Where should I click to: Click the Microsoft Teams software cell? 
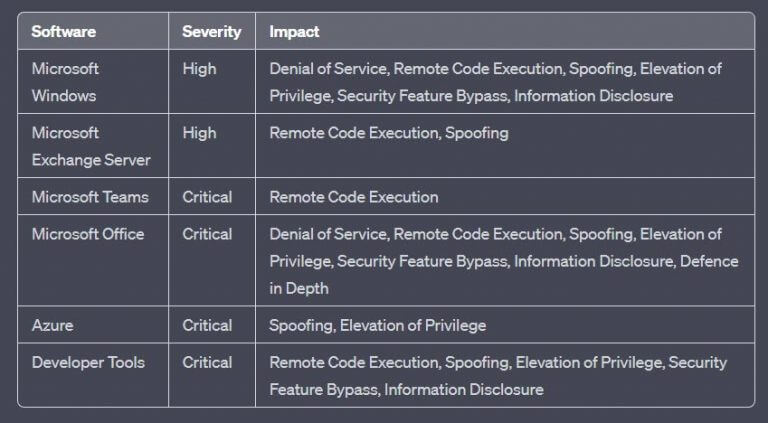90,197
